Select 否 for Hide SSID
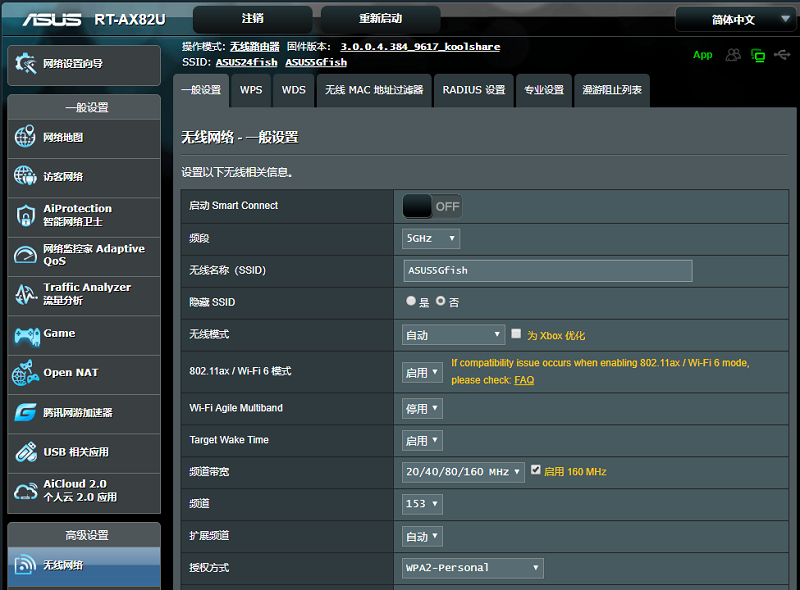 coord(440,301)
